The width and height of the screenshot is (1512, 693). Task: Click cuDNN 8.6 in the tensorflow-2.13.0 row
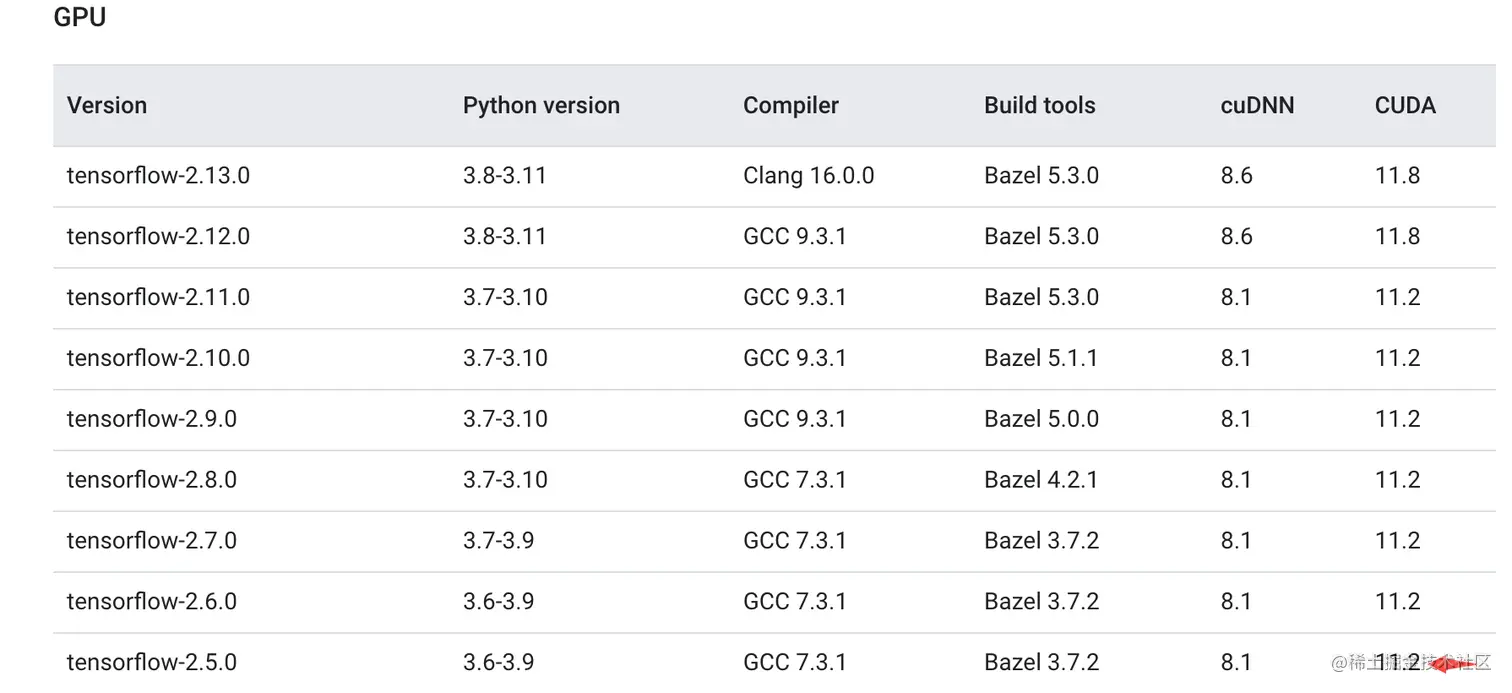click(x=1236, y=176)
